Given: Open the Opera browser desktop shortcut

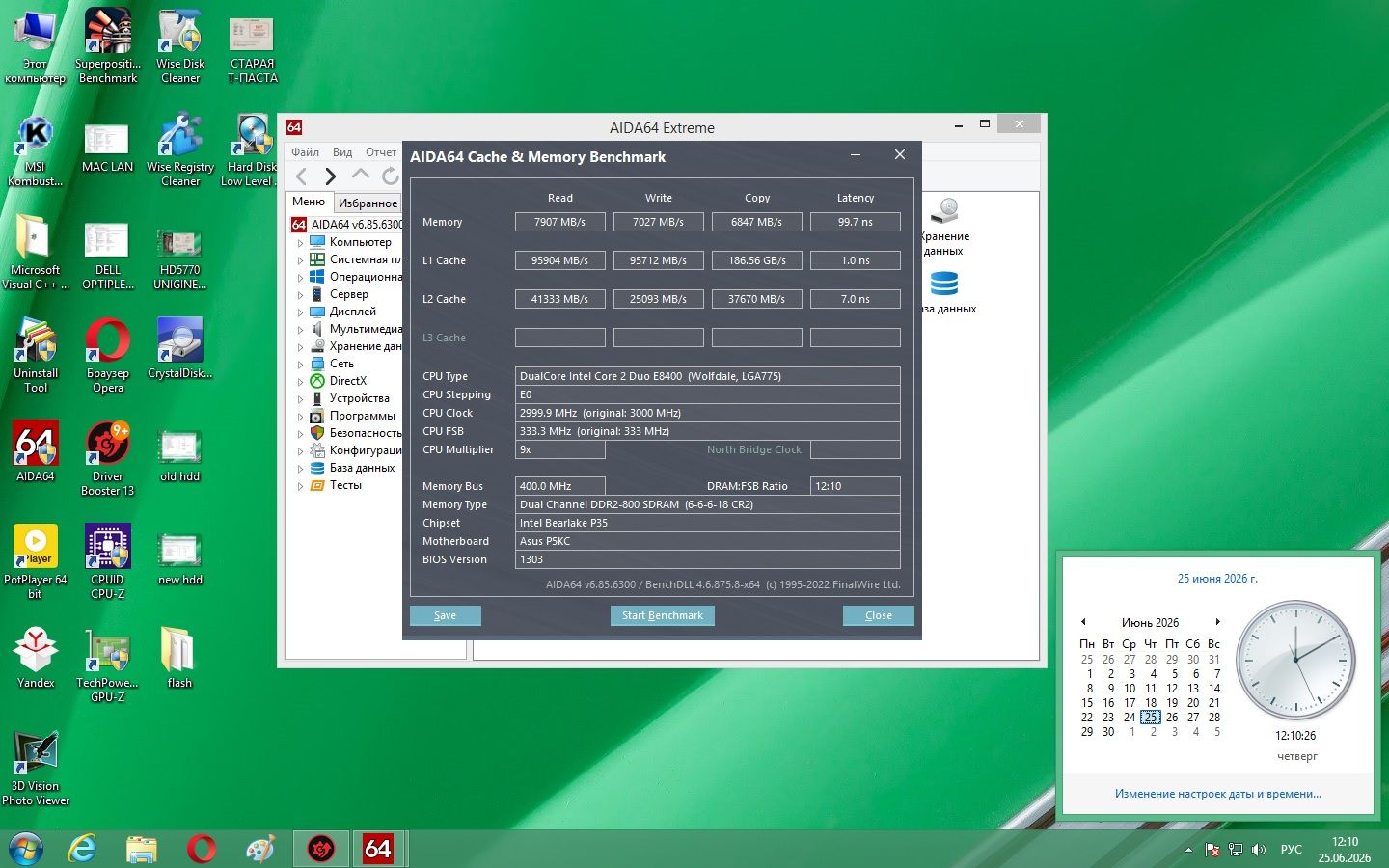Looking at the screenshot, I should coord(108,354).
